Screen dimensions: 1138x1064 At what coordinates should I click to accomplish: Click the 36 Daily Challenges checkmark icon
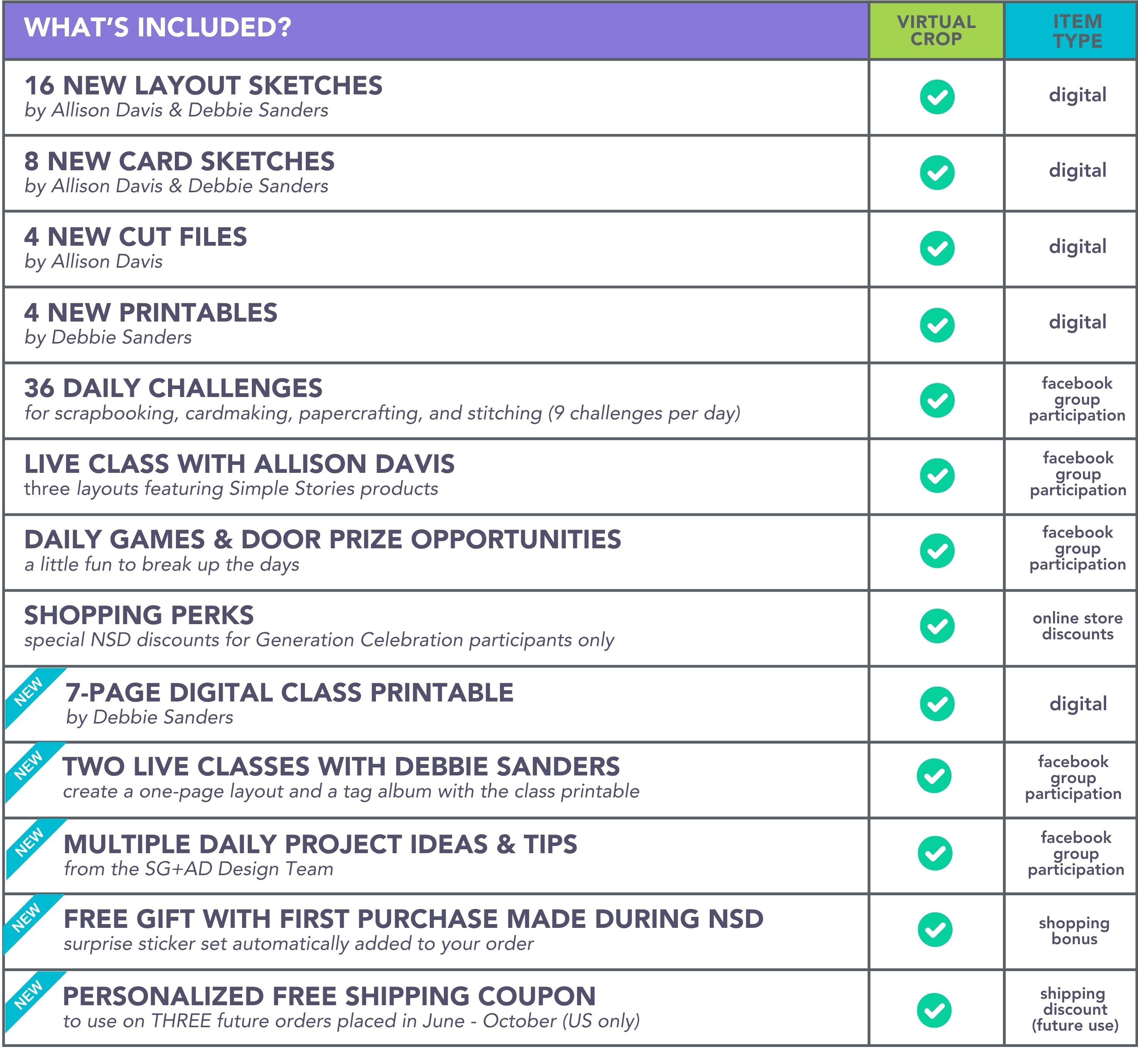click(x=937, y=400)
